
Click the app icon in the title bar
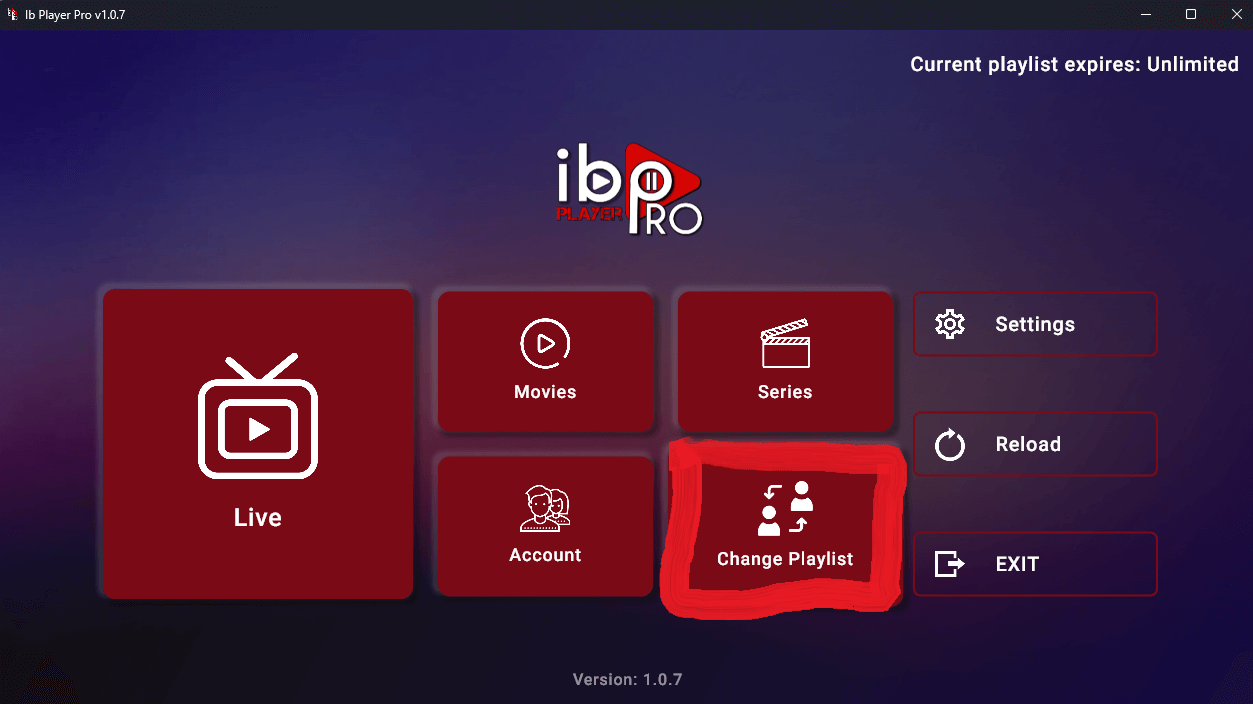(x=14, y=15)
